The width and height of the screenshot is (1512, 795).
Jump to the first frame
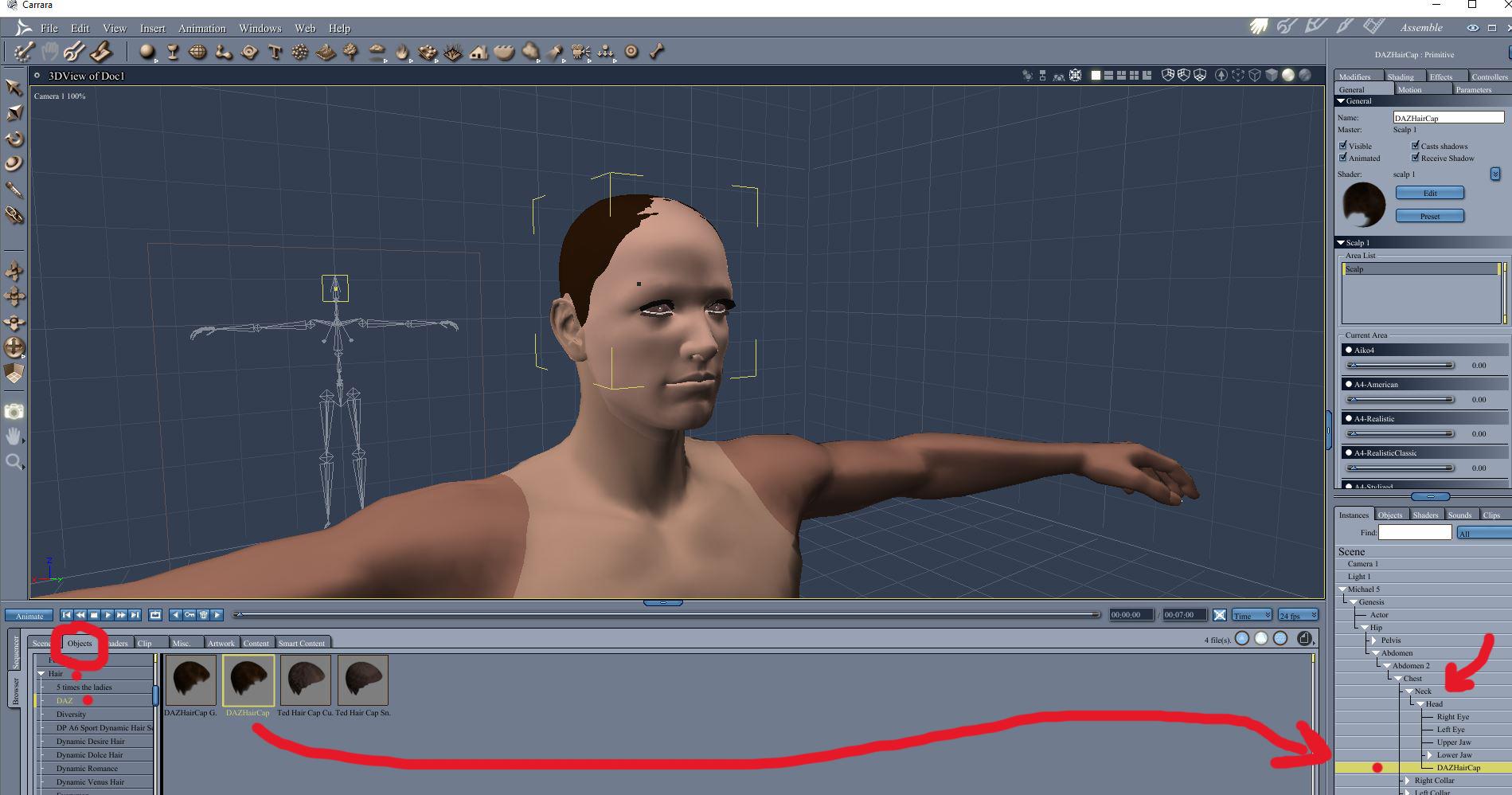67,615
